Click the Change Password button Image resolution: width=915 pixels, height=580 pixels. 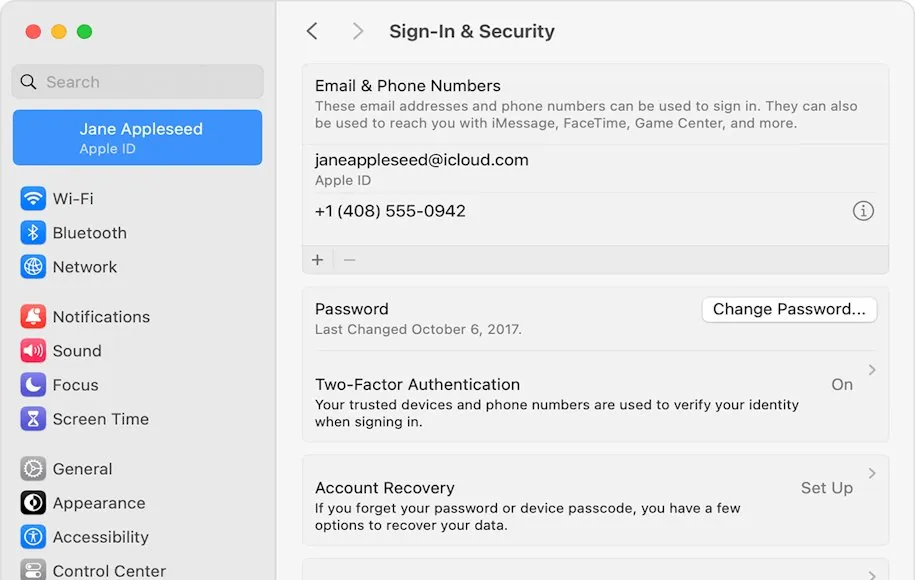coord(789,309)
